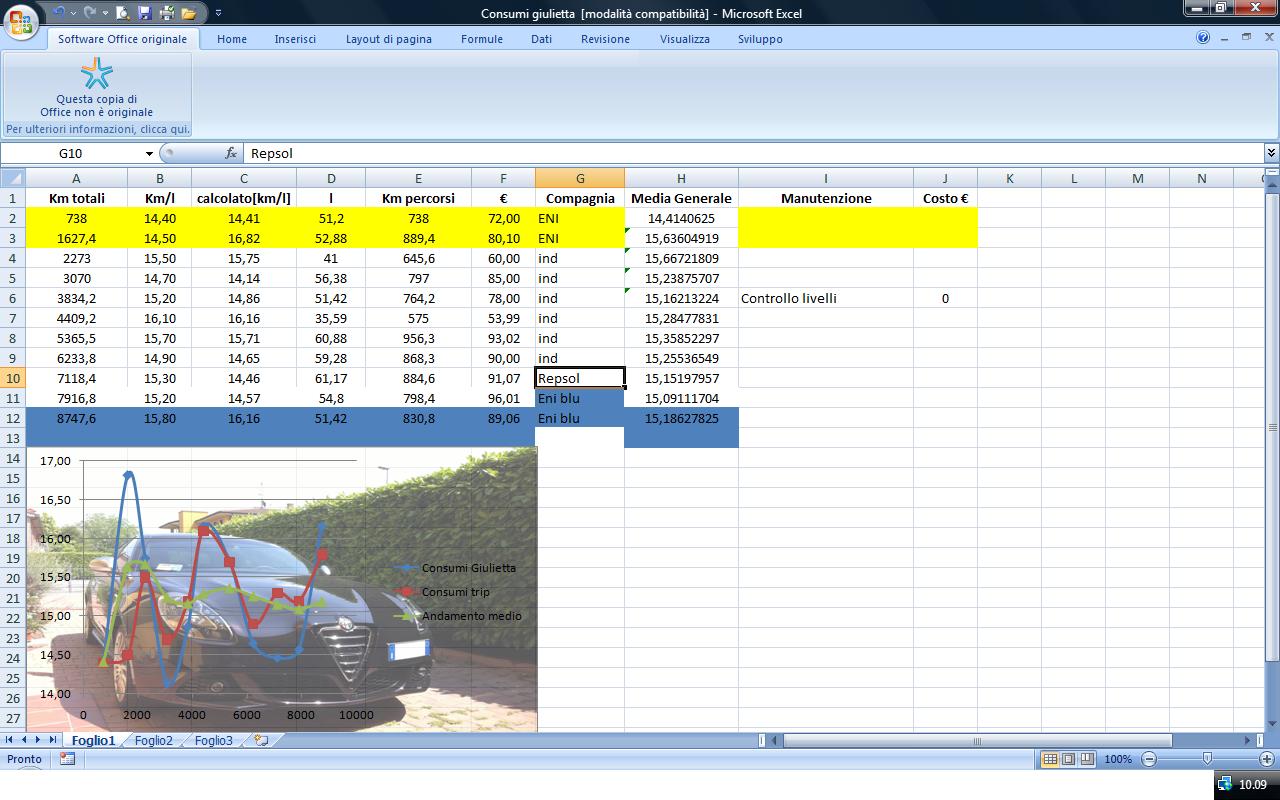
Task: Open the Office button menu
Action: point(21,21)
